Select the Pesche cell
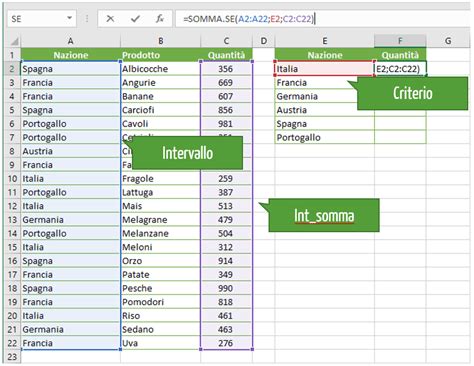This screenshot has height=366, width=474. click(160, 288)
